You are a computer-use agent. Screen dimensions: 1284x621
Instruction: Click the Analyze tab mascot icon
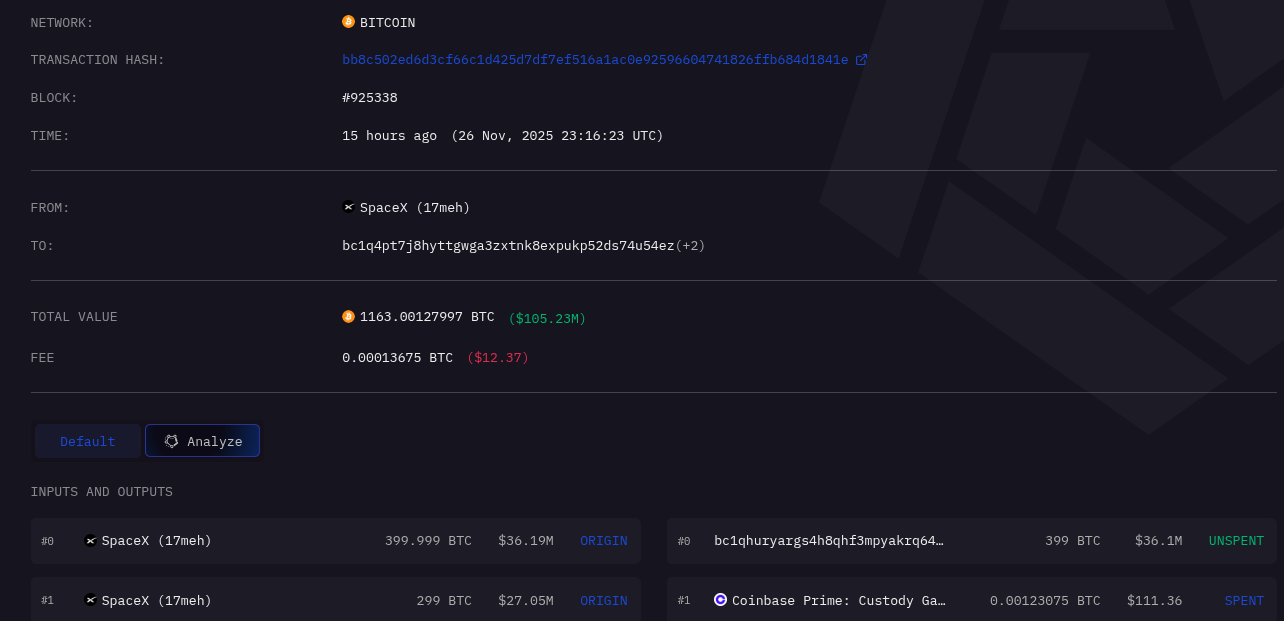172,441
